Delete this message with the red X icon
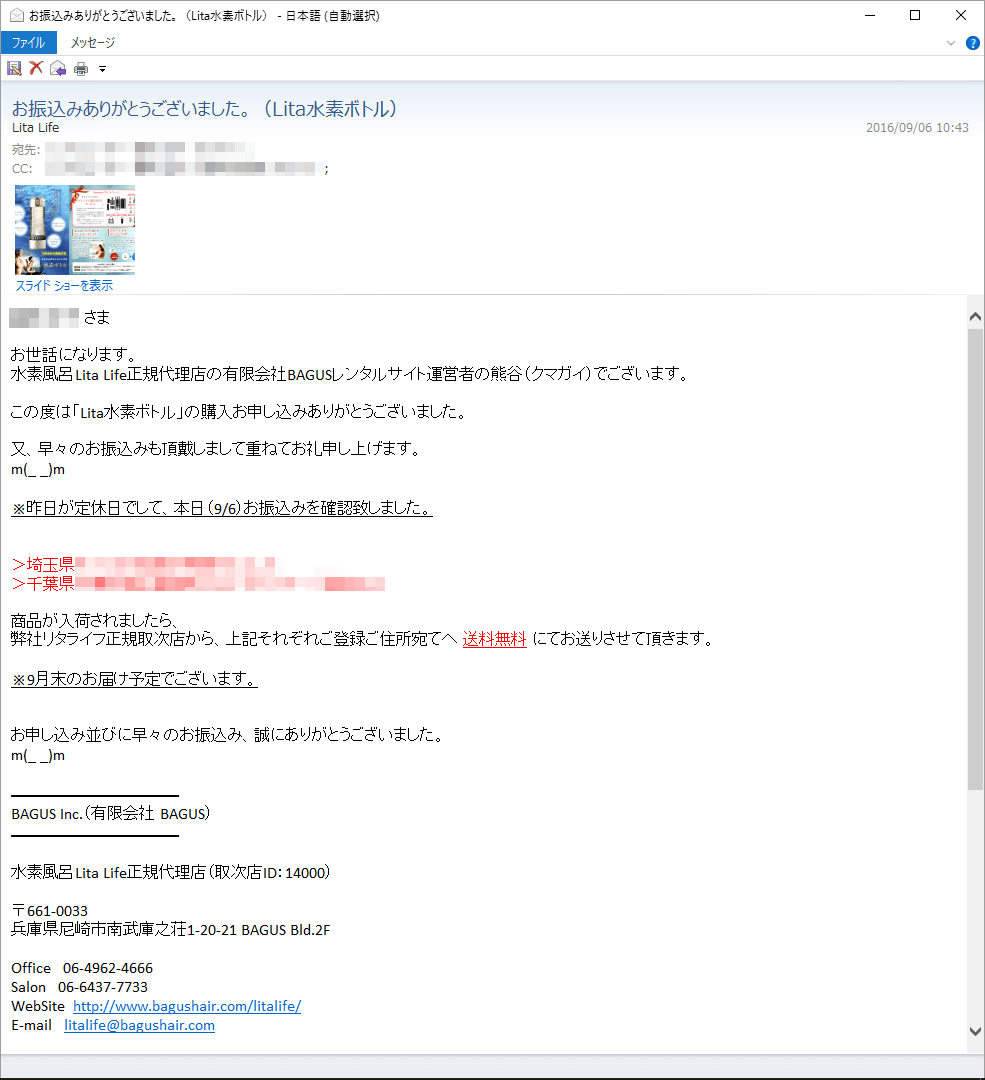The height and width of the screenshot is (1080, 985). click(x=36, y=68)
